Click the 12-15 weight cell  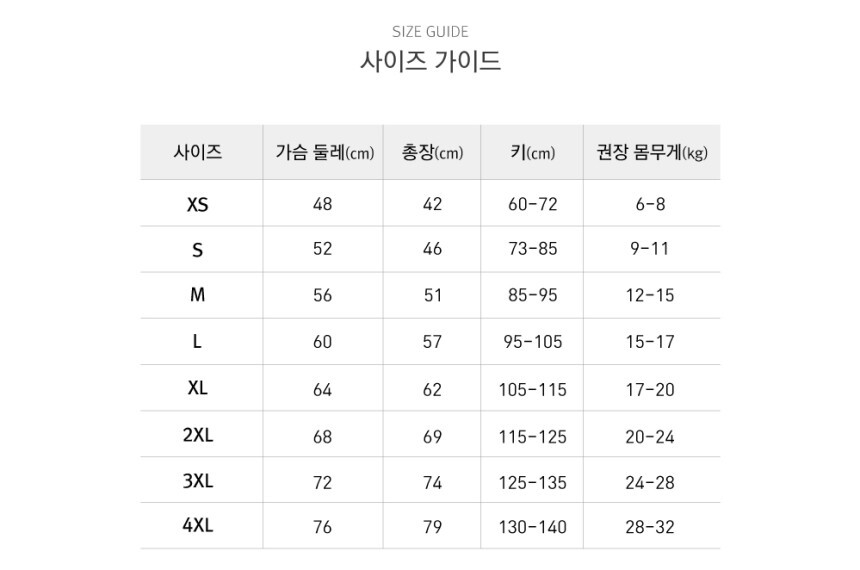650,296
